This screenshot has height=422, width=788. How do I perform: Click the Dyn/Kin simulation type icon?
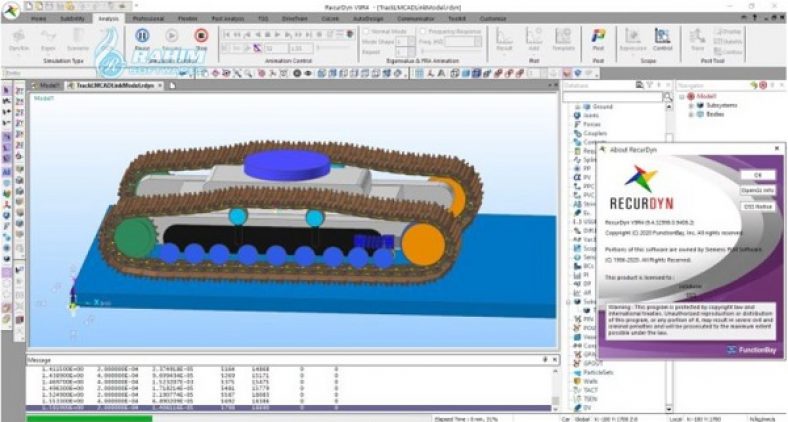pos(19,36)
